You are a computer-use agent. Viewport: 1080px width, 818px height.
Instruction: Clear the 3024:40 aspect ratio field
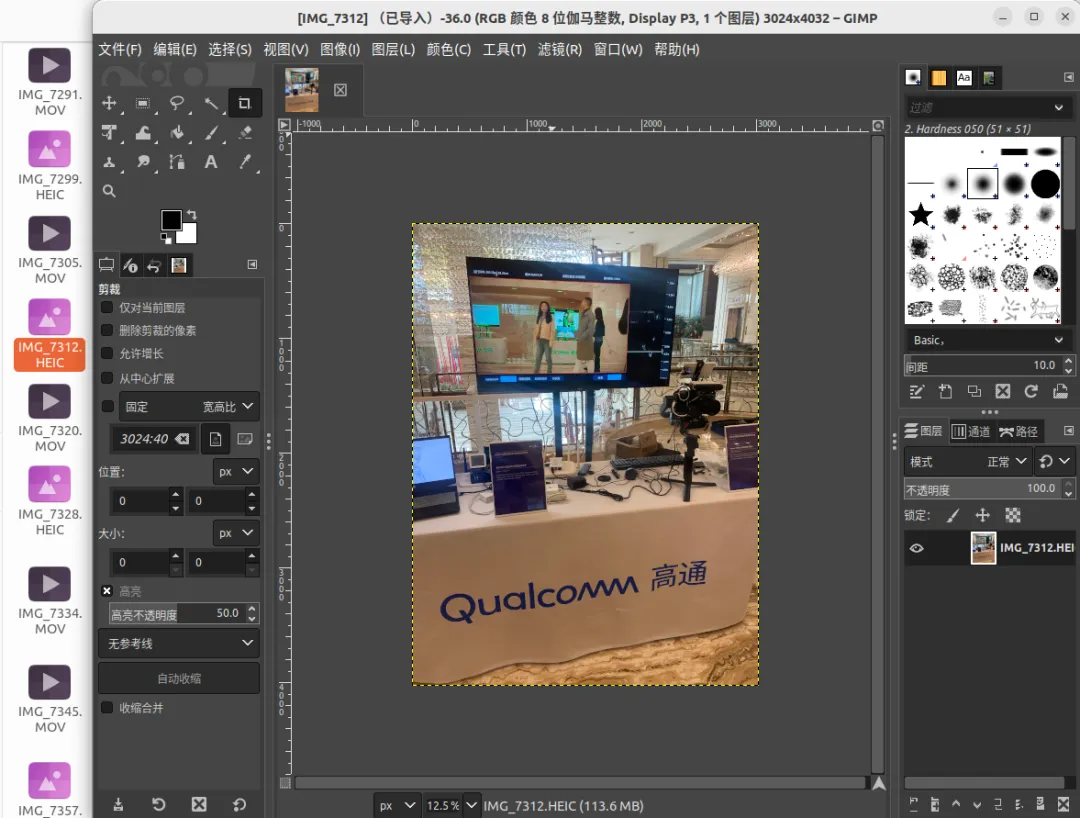point(182,439)
